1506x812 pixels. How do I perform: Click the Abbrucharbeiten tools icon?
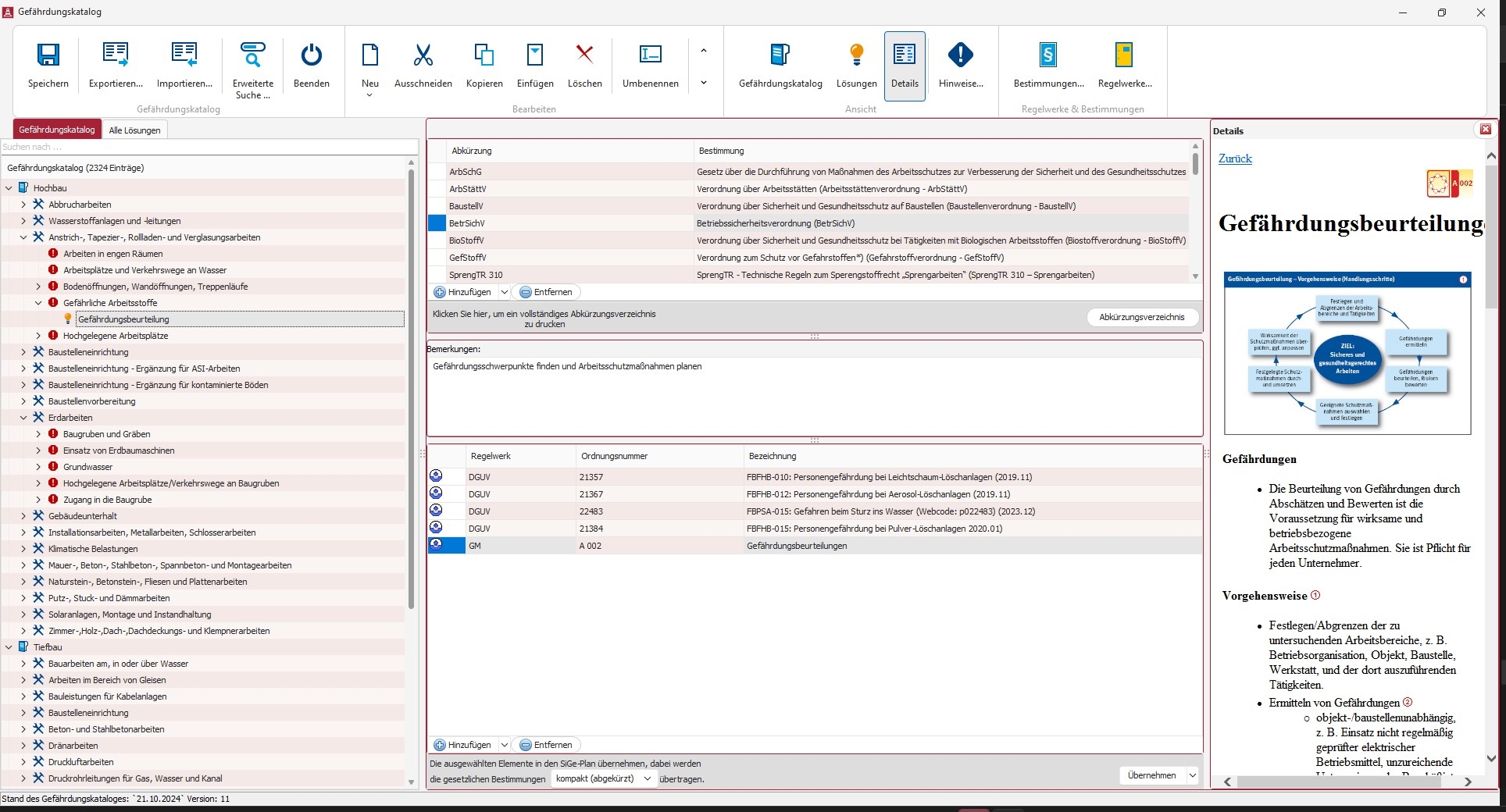pos(38,205)
